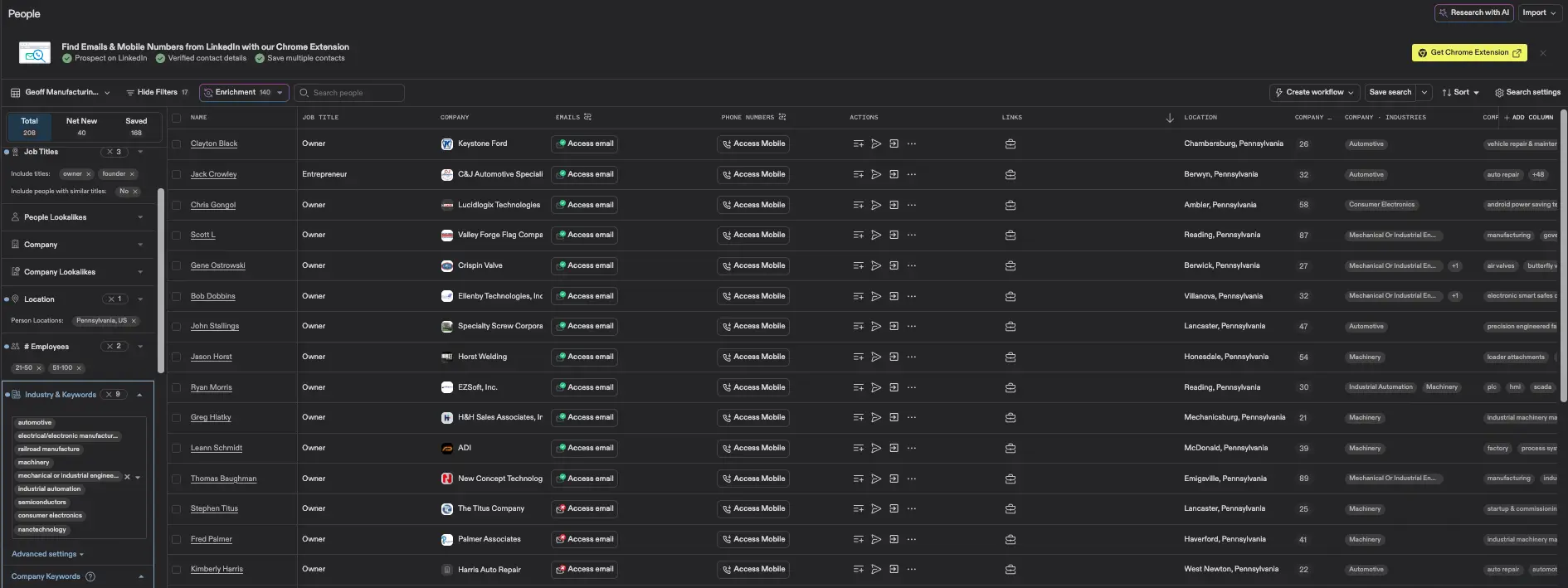Check the row for Chris Gongol

[x=176, y=205]
